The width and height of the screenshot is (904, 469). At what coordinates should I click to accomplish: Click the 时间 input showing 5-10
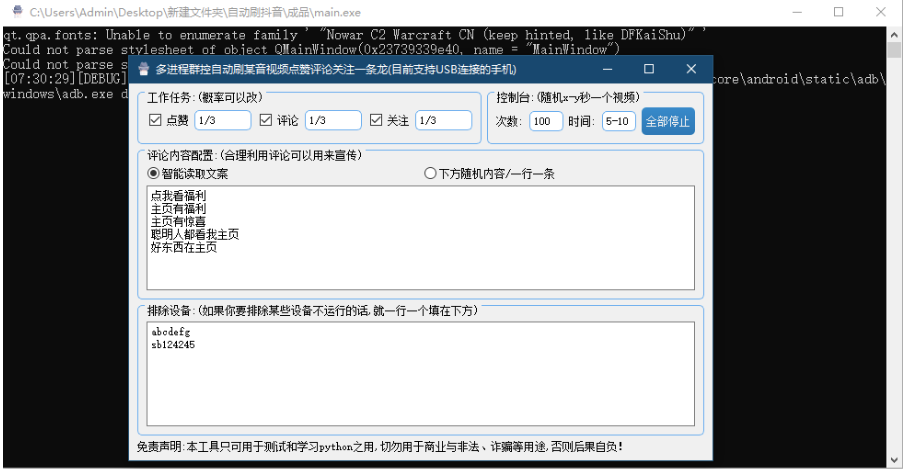(618, 121)
